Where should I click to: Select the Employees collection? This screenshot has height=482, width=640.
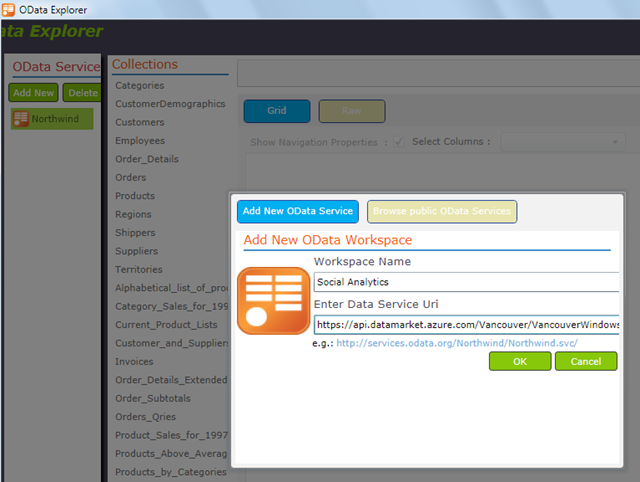(x=140, y=140)
